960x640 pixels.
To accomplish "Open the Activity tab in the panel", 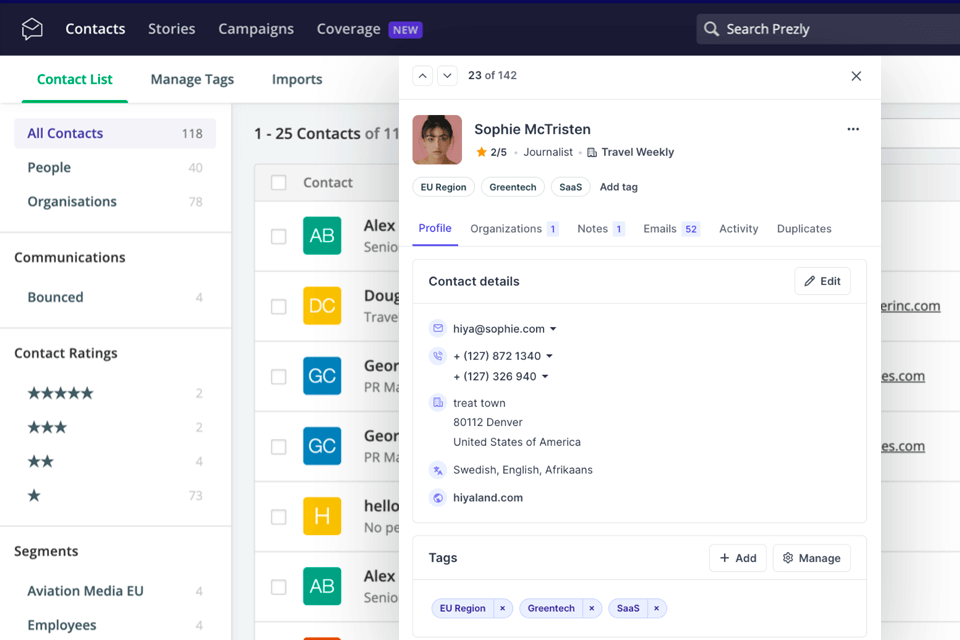I will 738,228.
